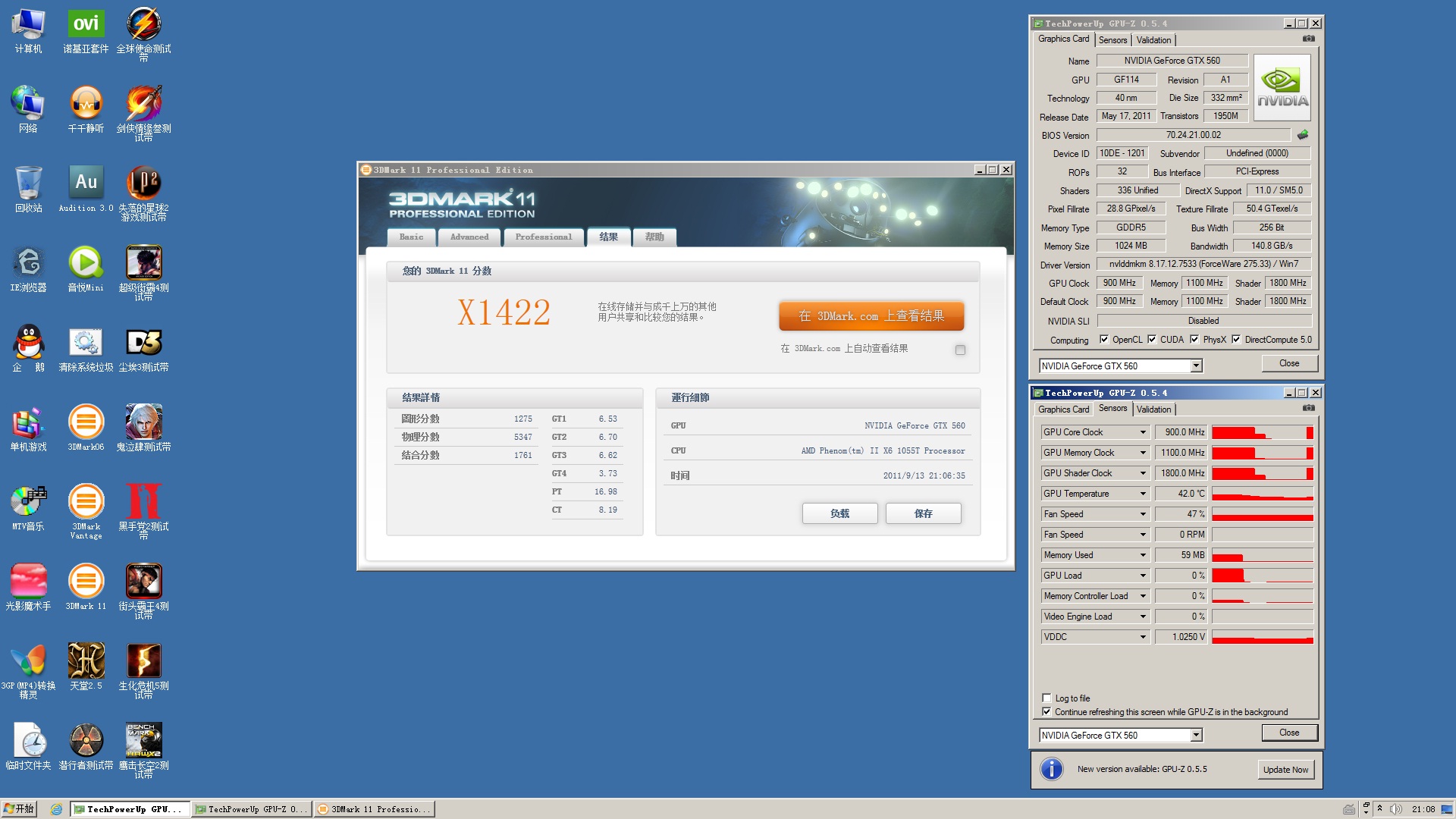This screenshot has width=1456, height=819.
Task: Click the 开始 Start button on taskbar
Action: (19, 809)
